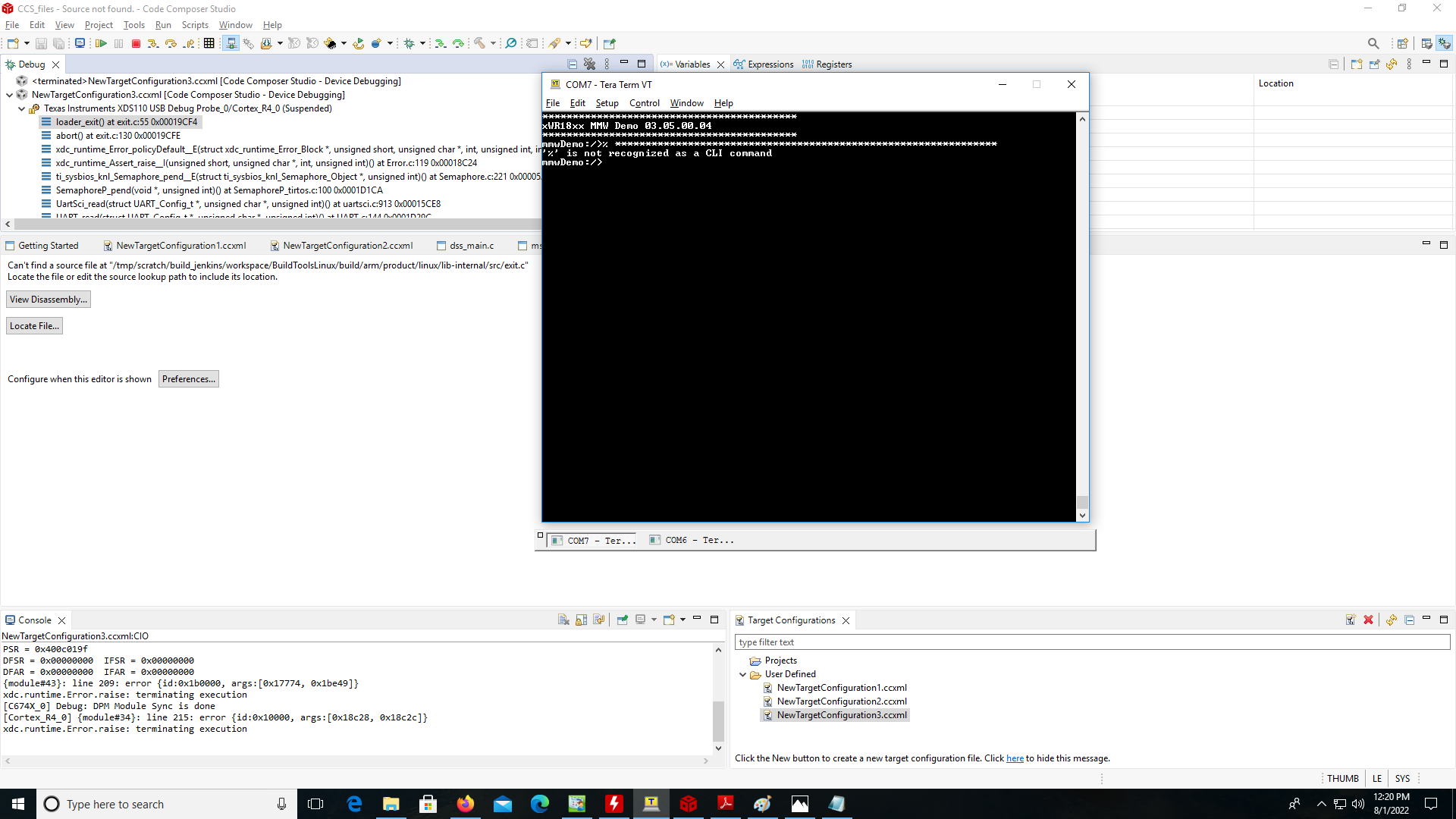Collapse the Texas Instruments XDS110 debug probe node
The height and width of the screenshot is (819, 1456).
point(22,108)
